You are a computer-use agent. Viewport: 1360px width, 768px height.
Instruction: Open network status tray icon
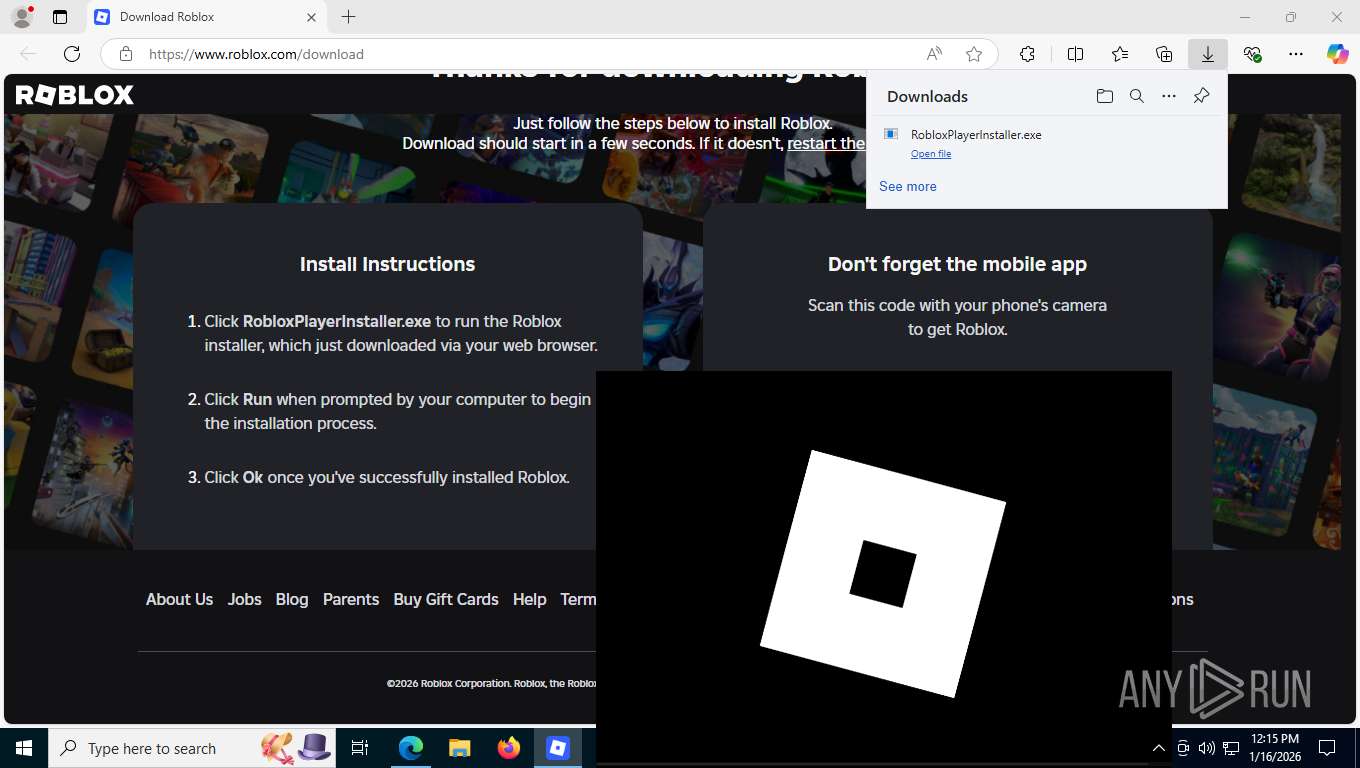[x=1231, y=748]
